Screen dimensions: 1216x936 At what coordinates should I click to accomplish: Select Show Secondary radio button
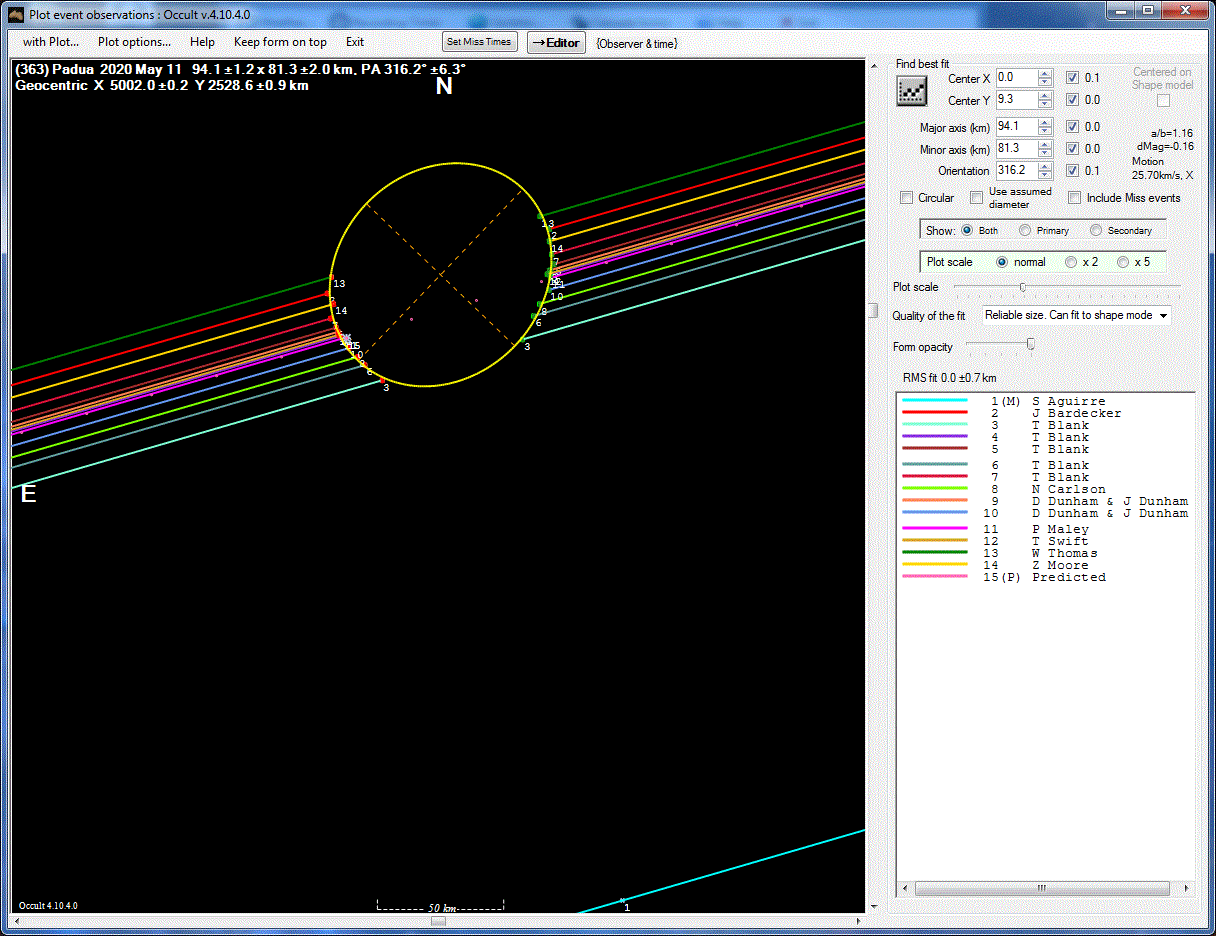click(x=1096, y=230)
